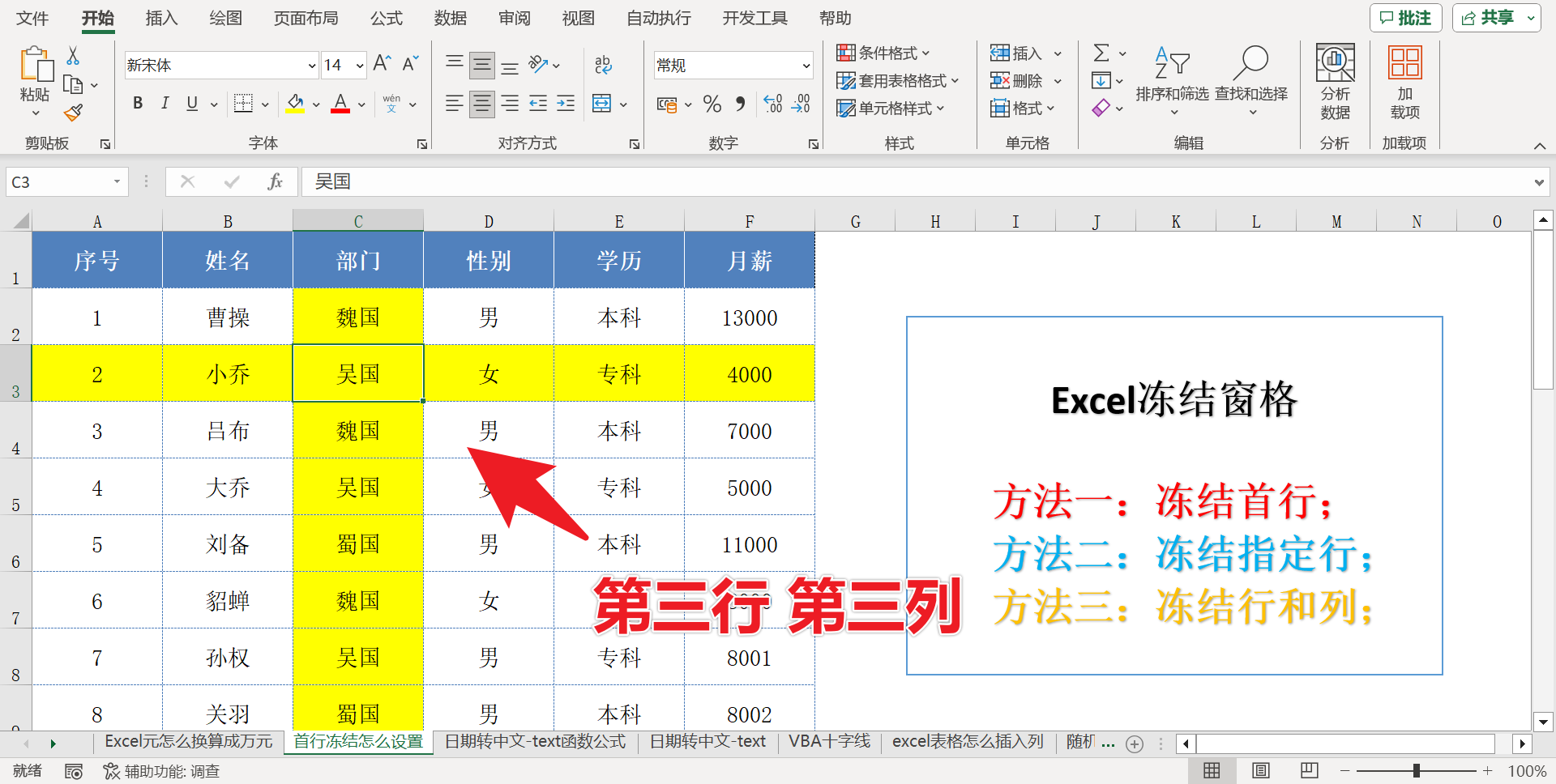Image resolution: width=1556 pixels, height=784 pixels.
Task: Open number format dropdown 常规
Action: [806, 66]
